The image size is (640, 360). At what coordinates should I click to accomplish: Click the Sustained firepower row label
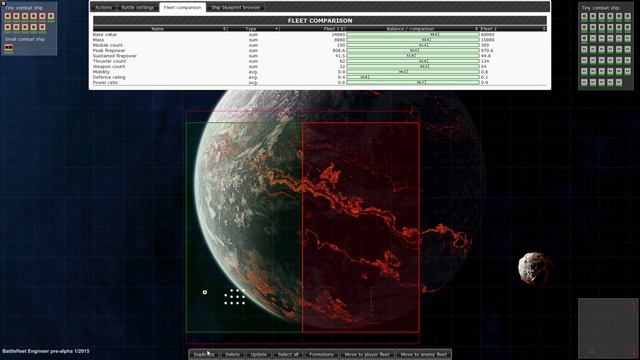[x=115, y=56]
